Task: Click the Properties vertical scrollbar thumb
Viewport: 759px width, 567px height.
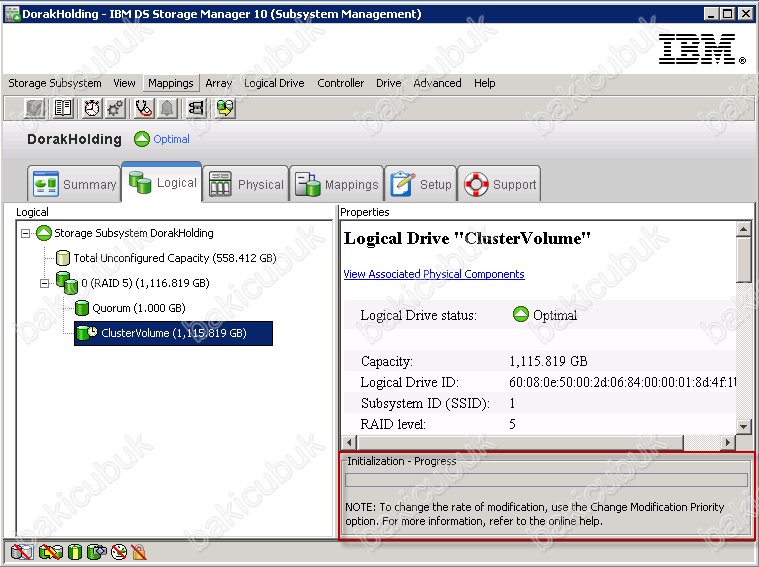Action: coord(743,260)
